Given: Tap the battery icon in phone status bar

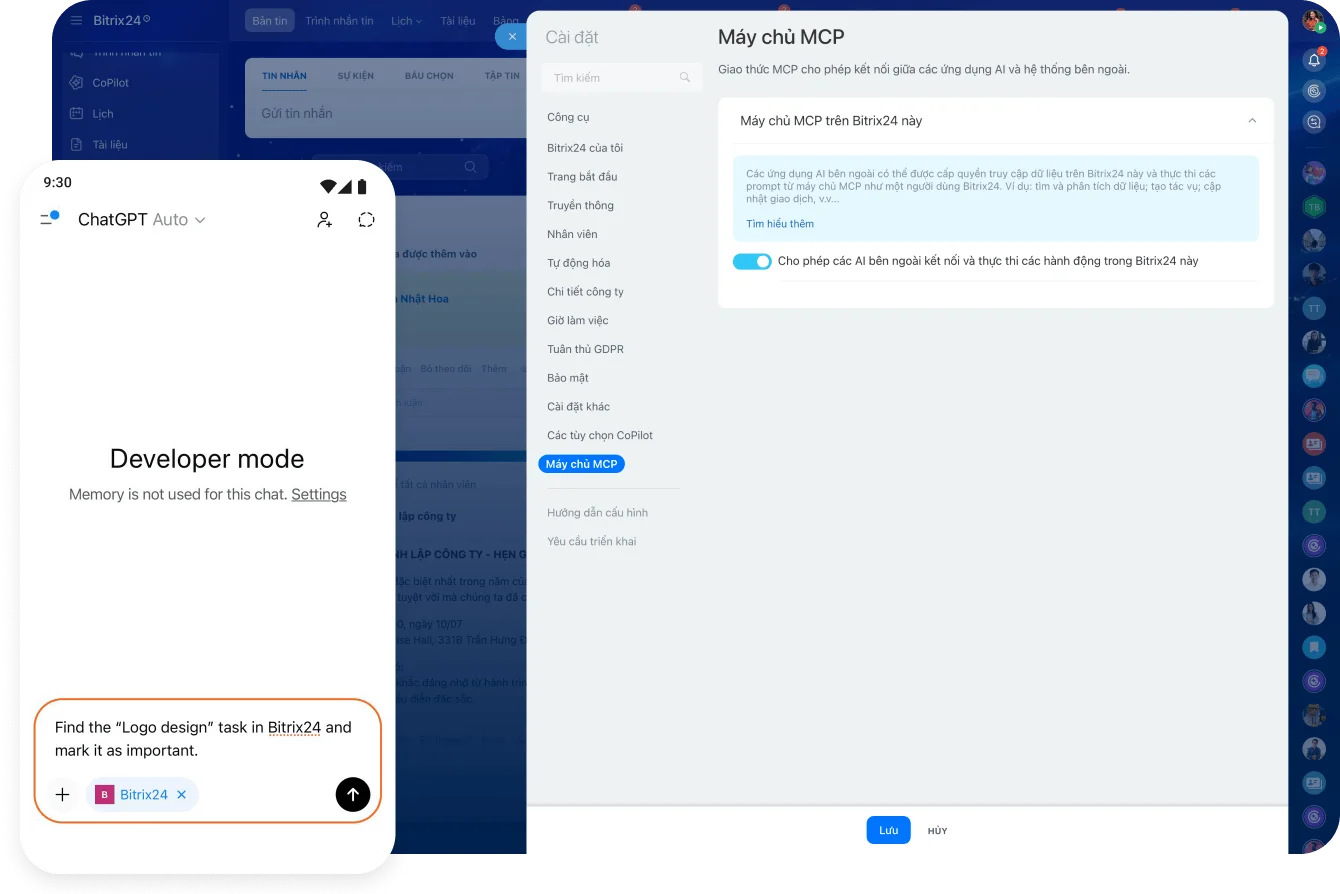Looking at the screenshot, I should [x=362, y=186].
